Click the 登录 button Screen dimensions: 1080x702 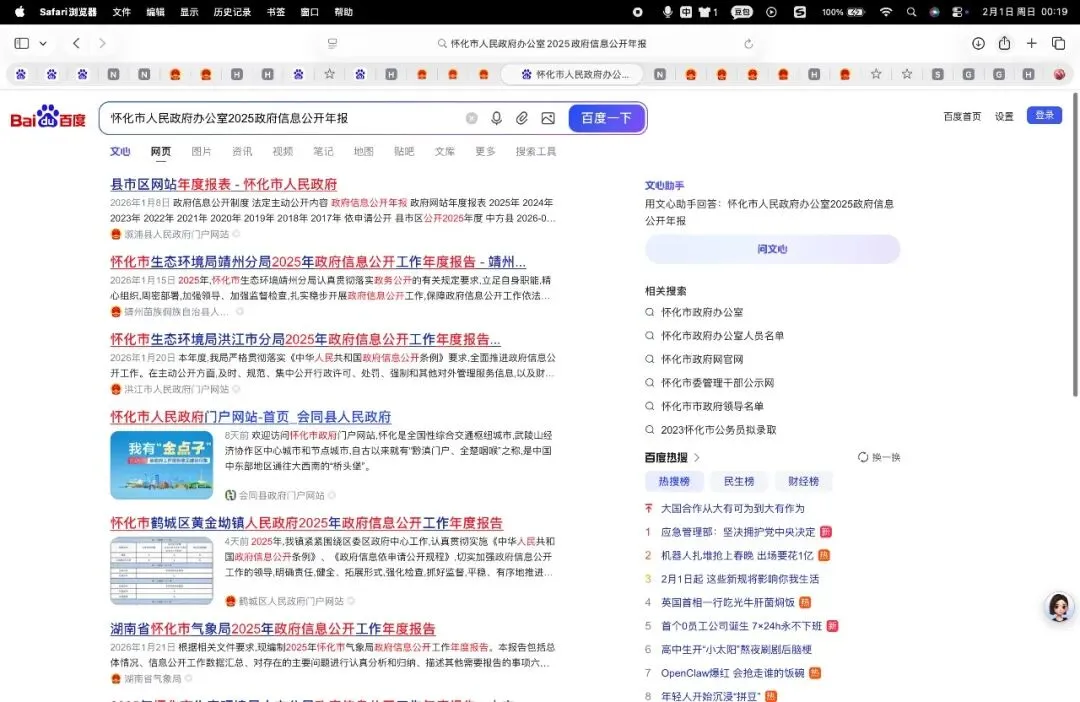(x=1044, y=115)
